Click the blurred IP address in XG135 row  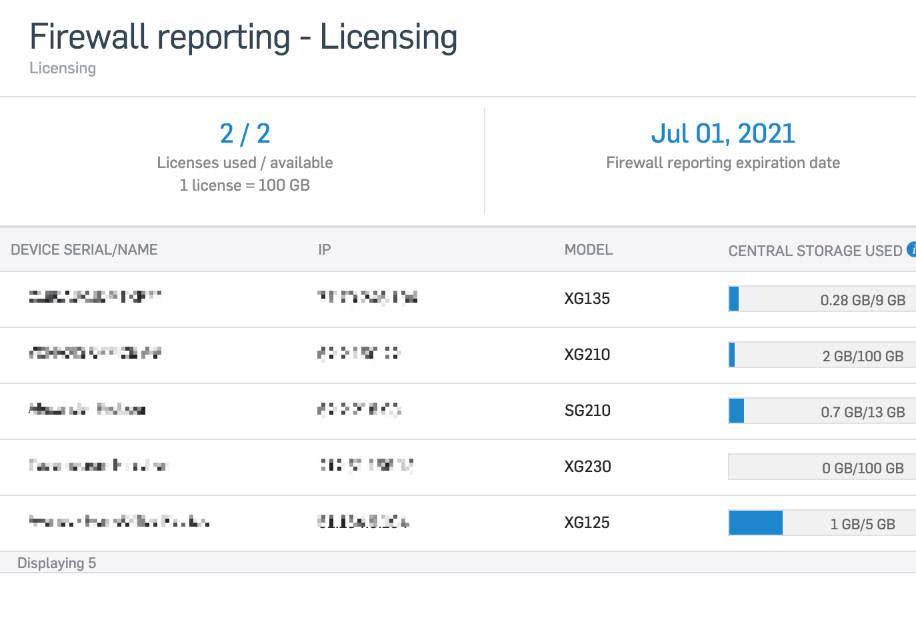click(x=367, y=297)
